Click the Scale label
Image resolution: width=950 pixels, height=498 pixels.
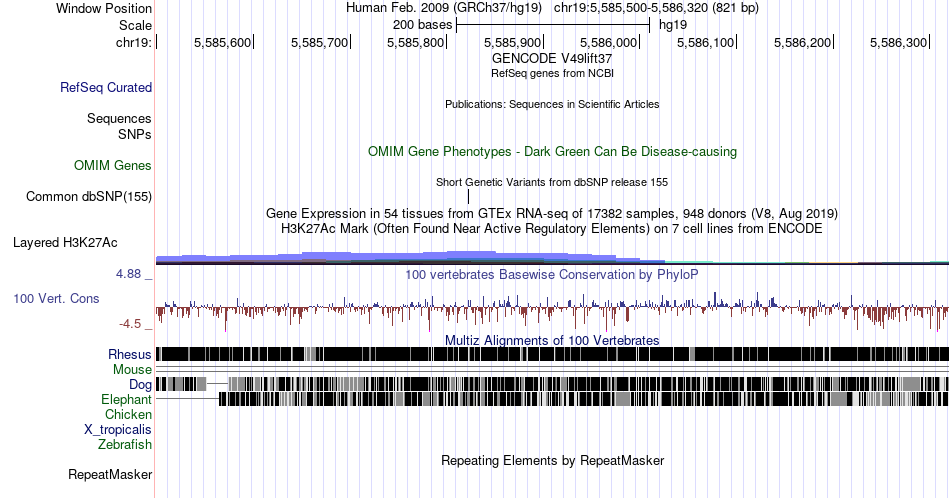click(135, 25)
